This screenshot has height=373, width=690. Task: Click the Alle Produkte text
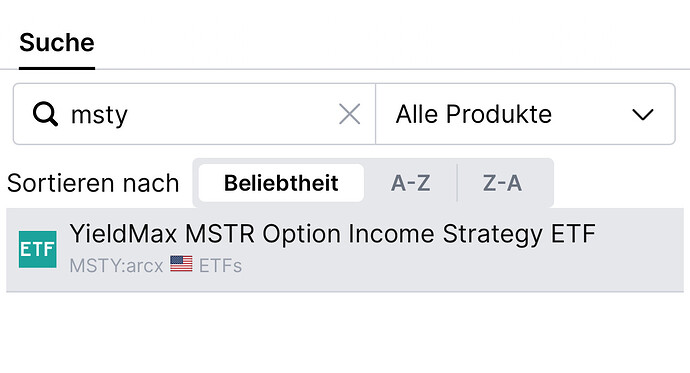[x=473, y=114]
